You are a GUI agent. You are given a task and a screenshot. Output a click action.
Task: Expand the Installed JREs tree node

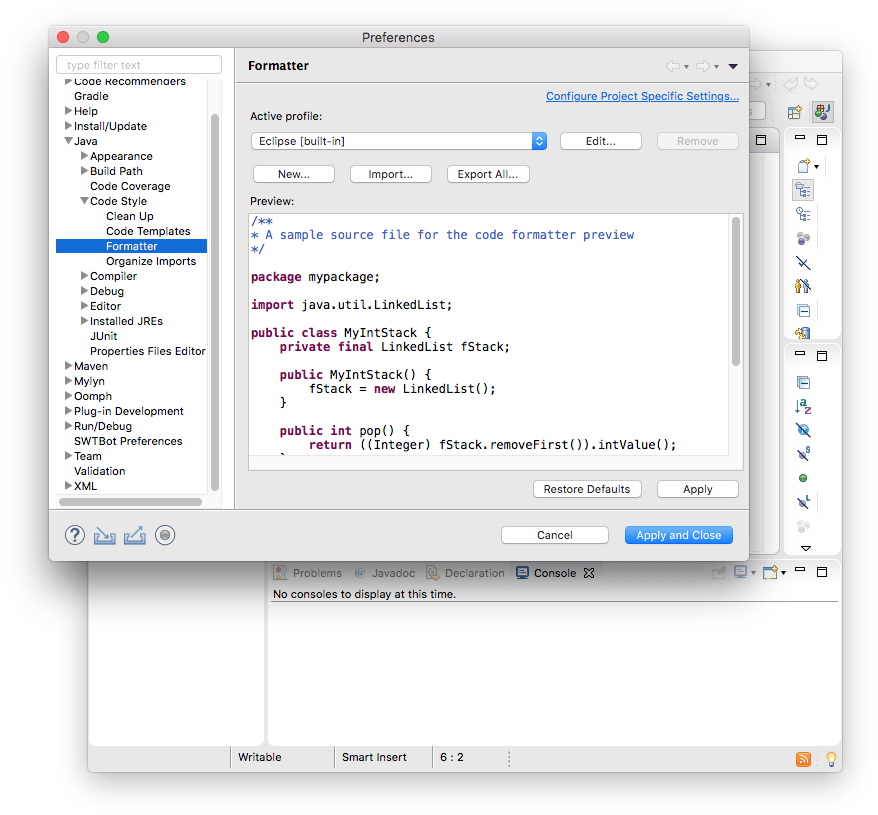click(x=84, y=320)
